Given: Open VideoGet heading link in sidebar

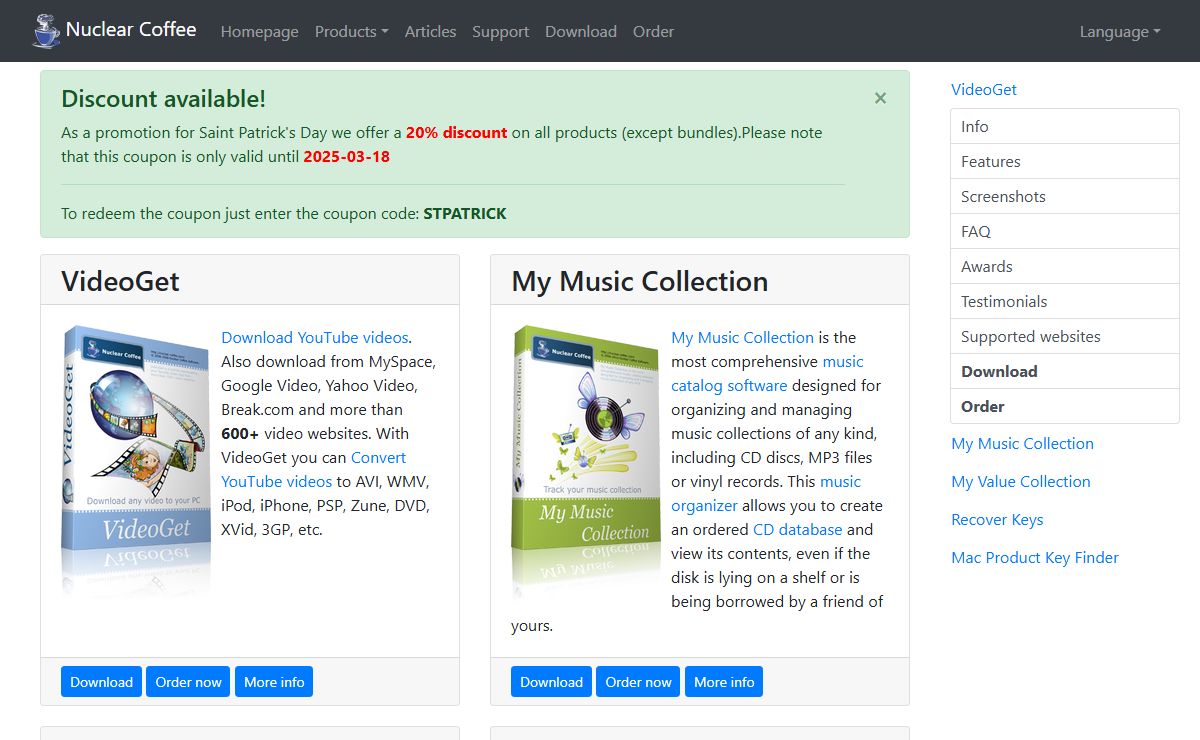Looking at the screenshot, I should (x=984, y=89).
